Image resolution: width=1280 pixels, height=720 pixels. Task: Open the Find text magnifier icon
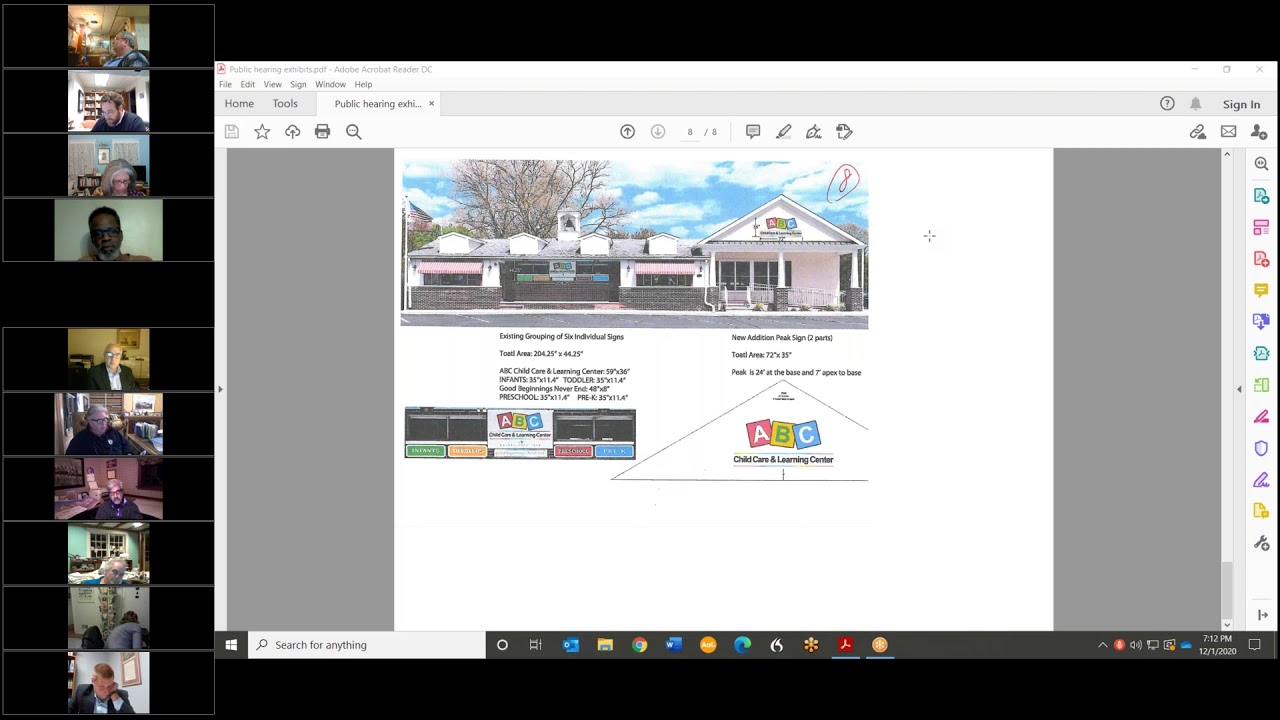click(353, 132)
